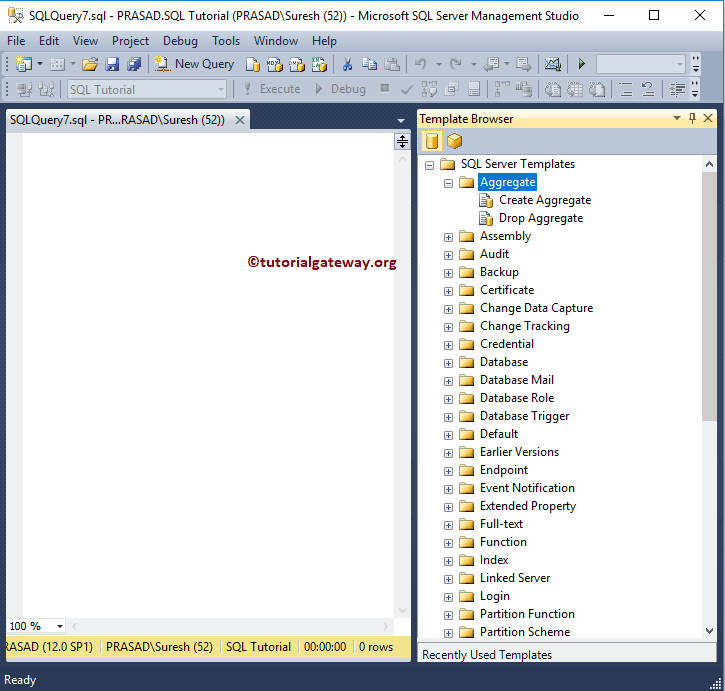
Task: Click the Debug button in the SQL toolbar
Action: click(x=340, y=89)
